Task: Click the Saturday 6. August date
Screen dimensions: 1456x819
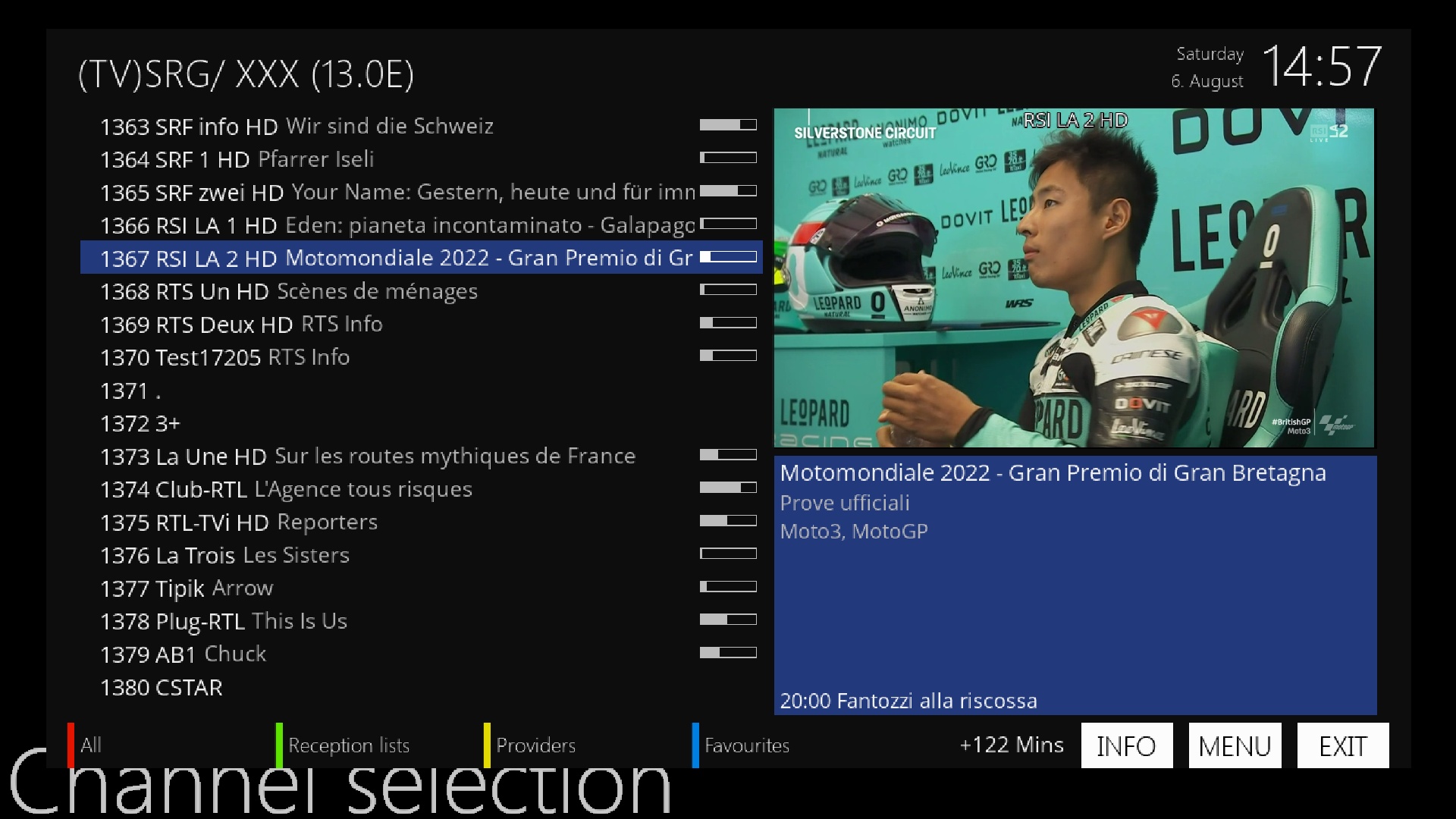Action: (x=1207, y=67)
